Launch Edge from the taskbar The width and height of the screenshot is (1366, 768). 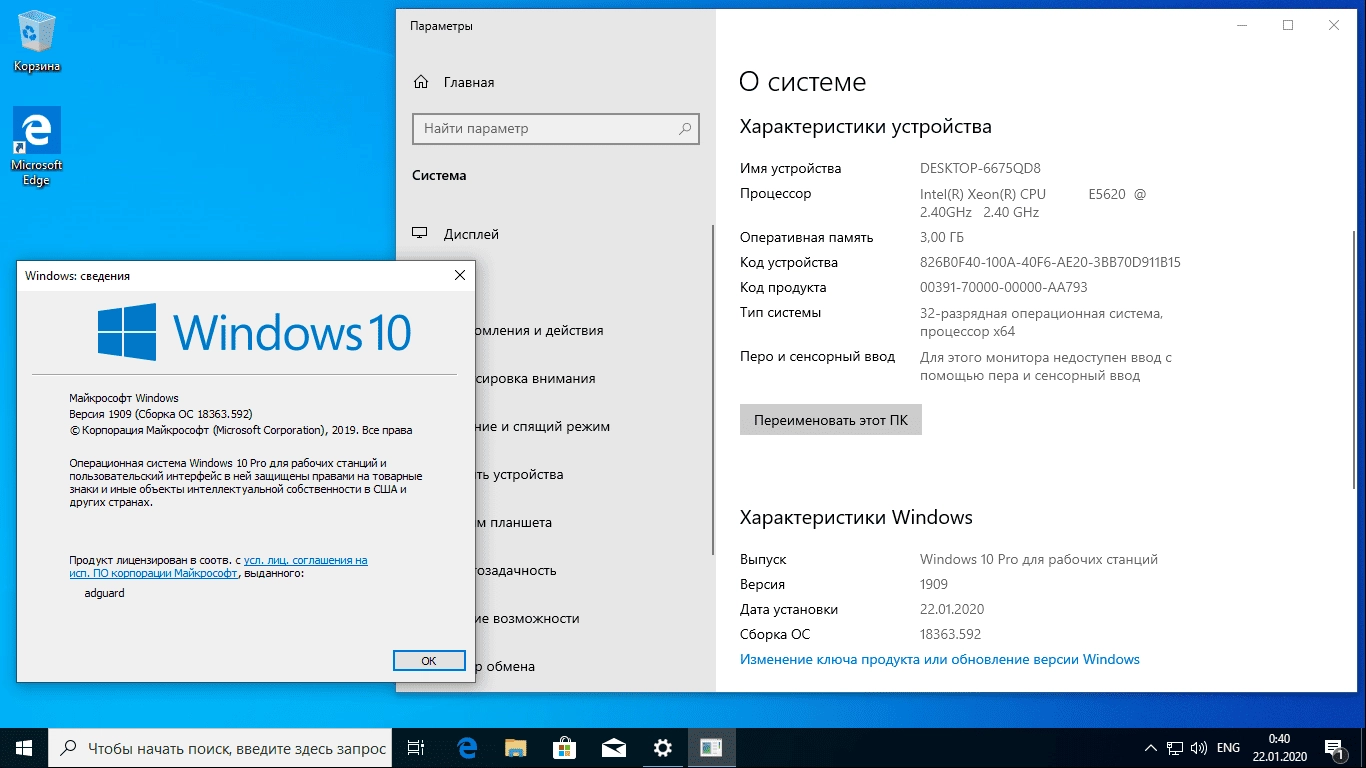(x=467, y=748)
